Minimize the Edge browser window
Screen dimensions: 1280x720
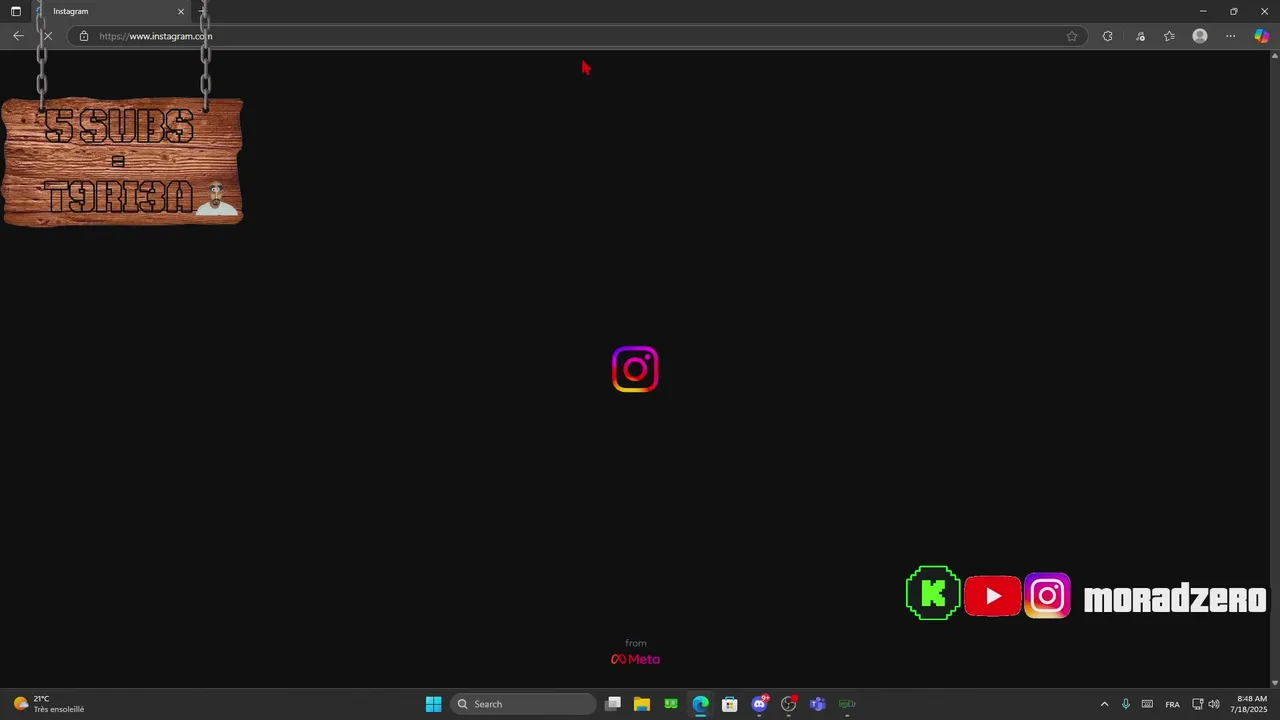coord(1203,11)
